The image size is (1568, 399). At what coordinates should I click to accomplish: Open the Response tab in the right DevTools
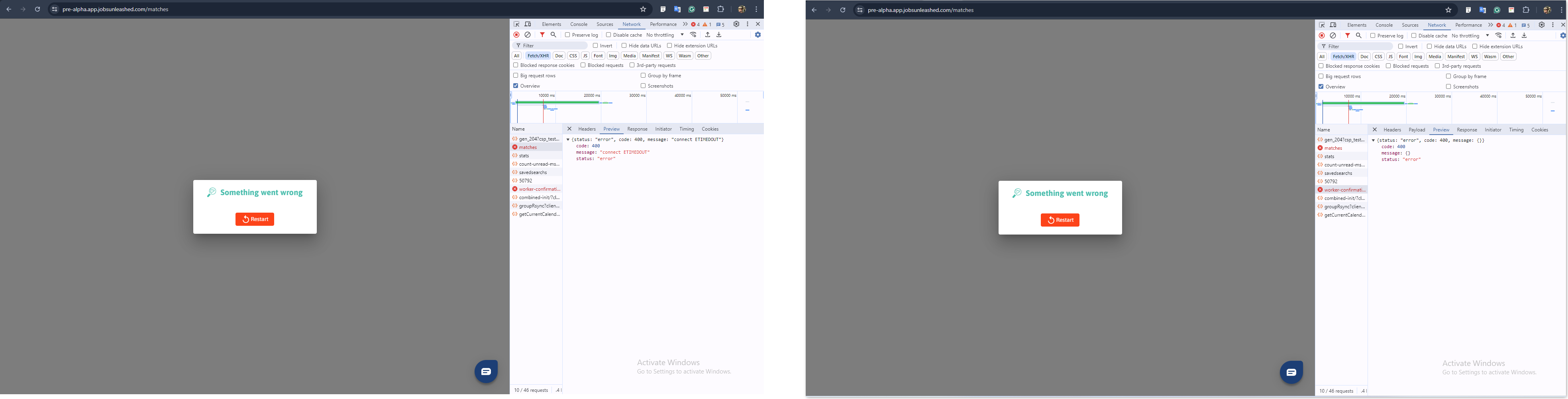click(x=1467, y=129)
